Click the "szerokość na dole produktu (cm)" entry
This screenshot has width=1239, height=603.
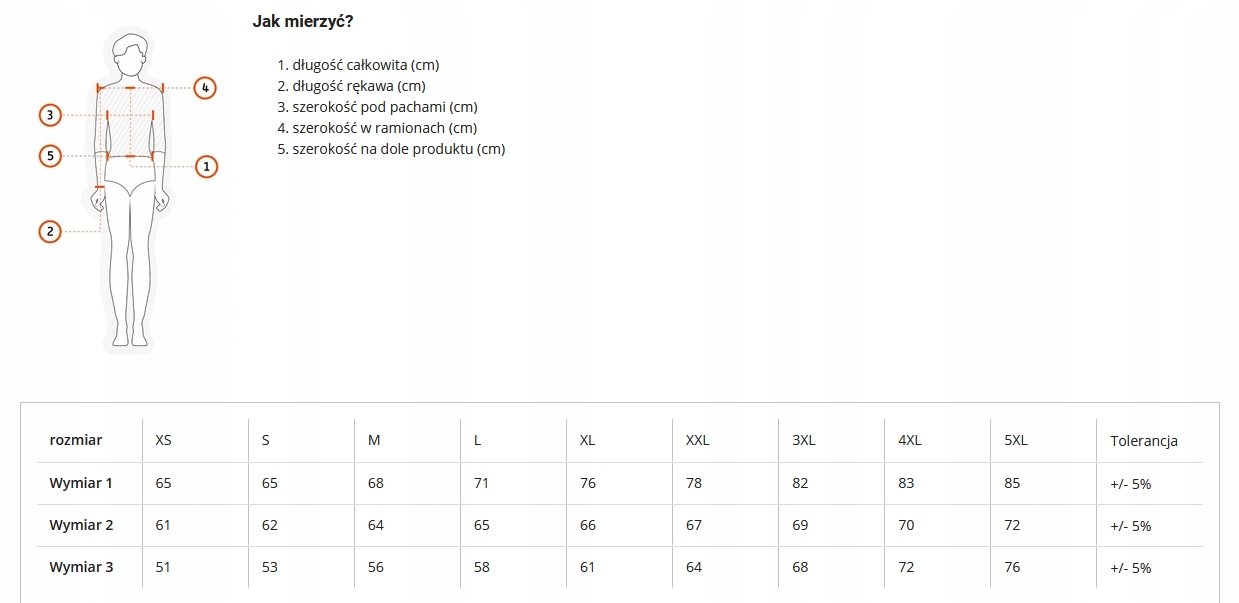click(399, 149)
